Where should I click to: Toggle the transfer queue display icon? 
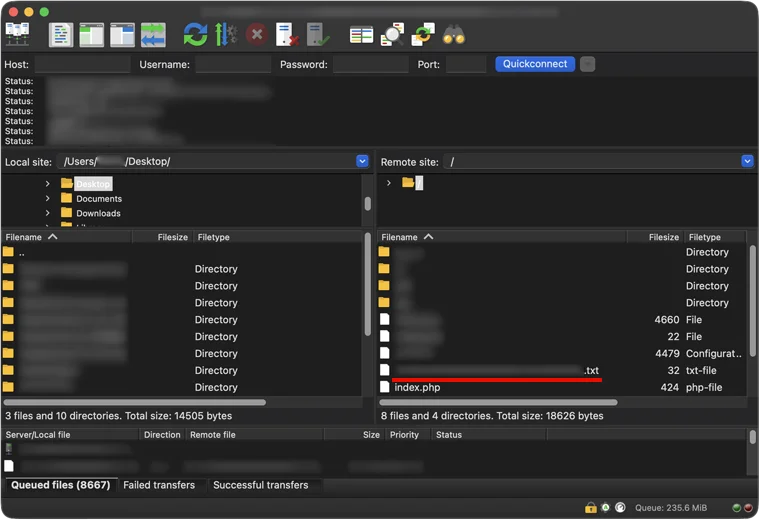tap(153, 35)
